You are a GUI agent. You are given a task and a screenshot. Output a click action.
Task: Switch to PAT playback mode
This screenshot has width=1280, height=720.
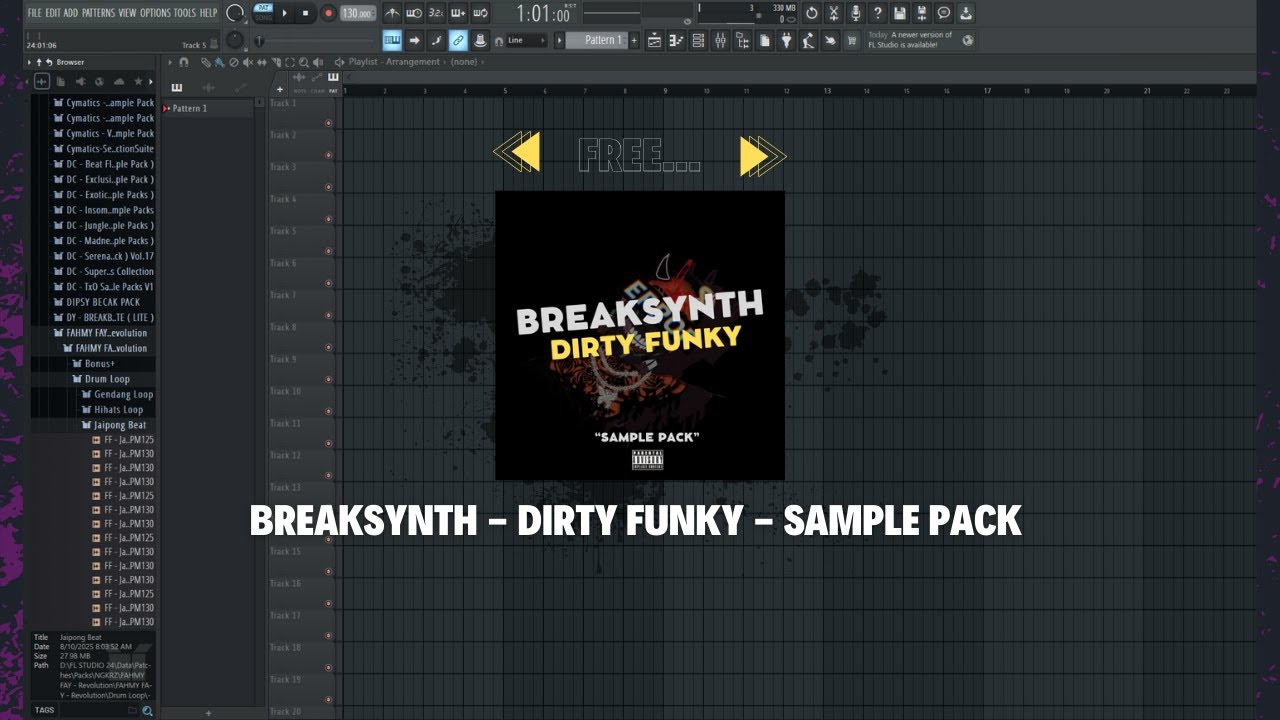click(x=263, y=8)
